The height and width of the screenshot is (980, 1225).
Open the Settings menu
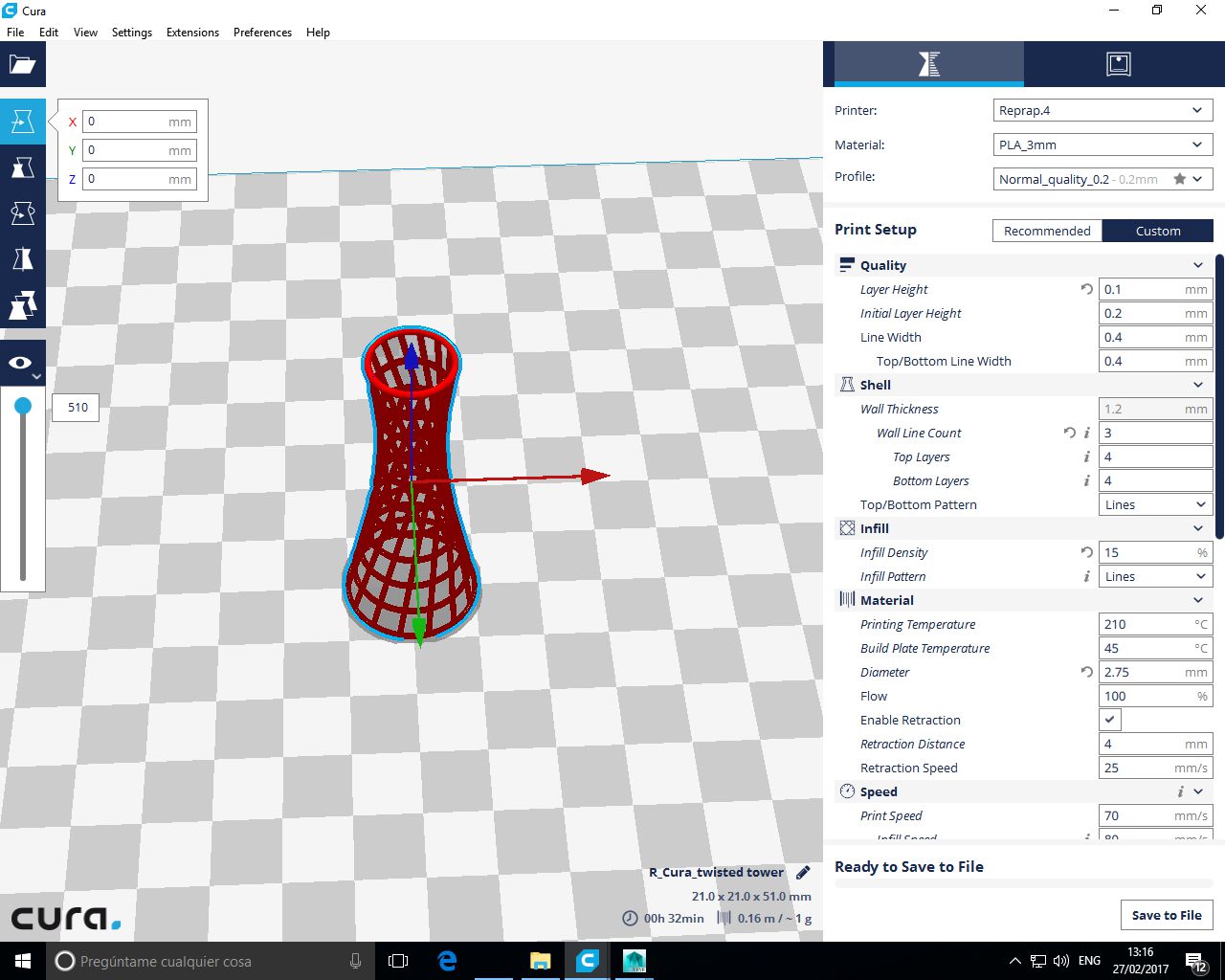click(132, 32)
